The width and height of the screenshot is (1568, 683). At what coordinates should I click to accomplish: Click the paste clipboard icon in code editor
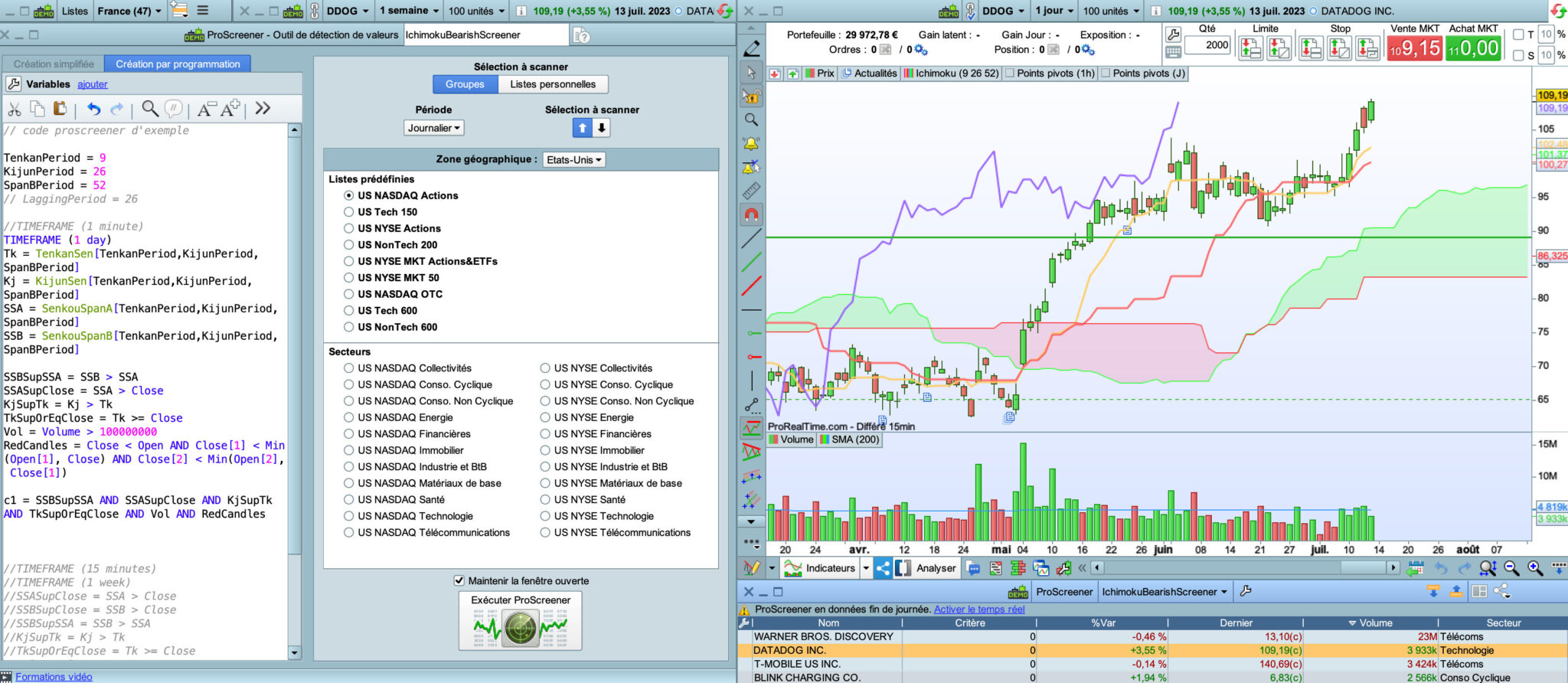click(x=60, y=109)
